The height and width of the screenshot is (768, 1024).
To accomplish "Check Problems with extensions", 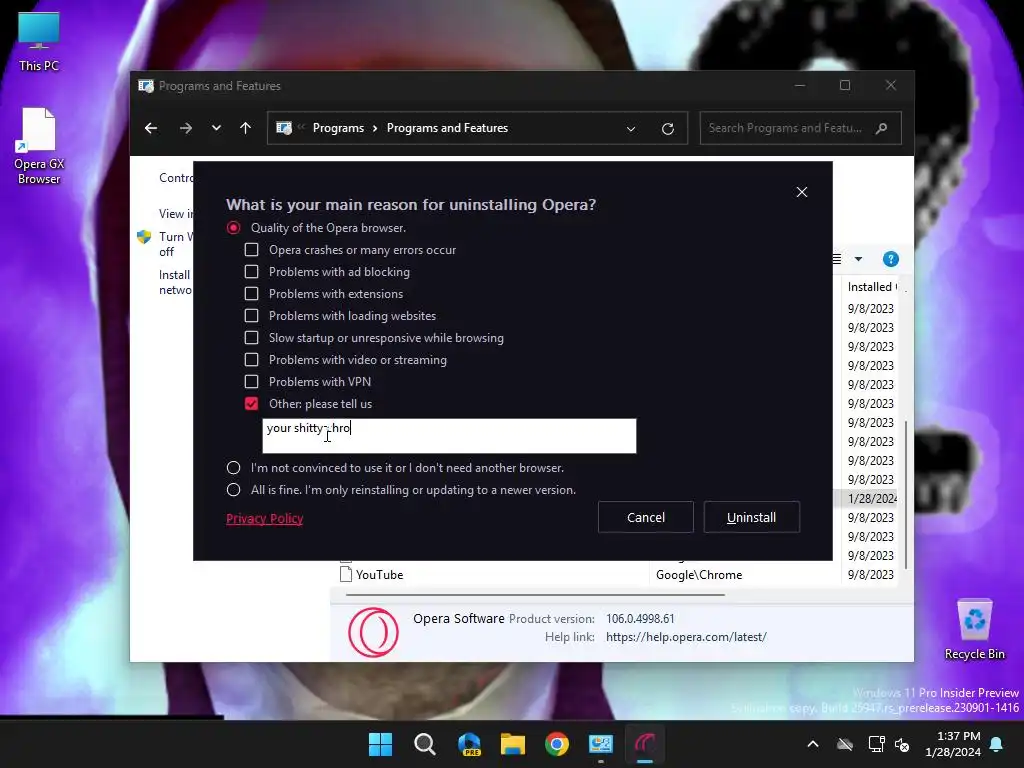I will (x=251, y=294).
